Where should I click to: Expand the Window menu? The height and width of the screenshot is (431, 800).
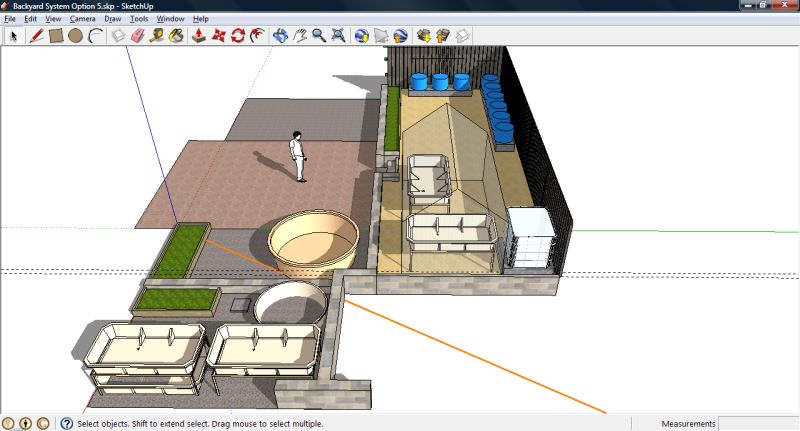[171, 19]
